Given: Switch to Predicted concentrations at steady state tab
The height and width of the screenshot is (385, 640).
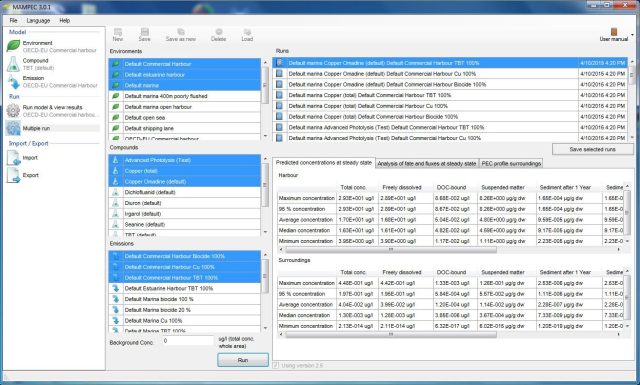Looking at the screenshot, I should (x=324, y=162).
